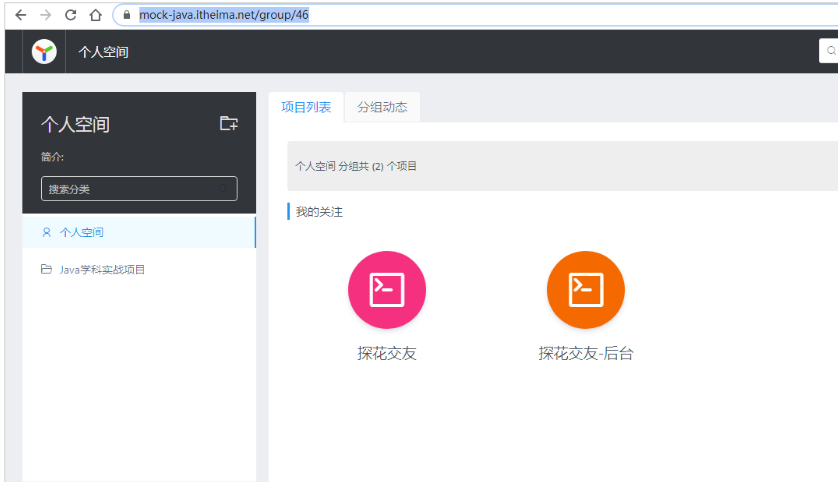Click 个人空间 分组共 (2) 个项目 text
The width and height of the screenshot is (838, 482).
356,166
